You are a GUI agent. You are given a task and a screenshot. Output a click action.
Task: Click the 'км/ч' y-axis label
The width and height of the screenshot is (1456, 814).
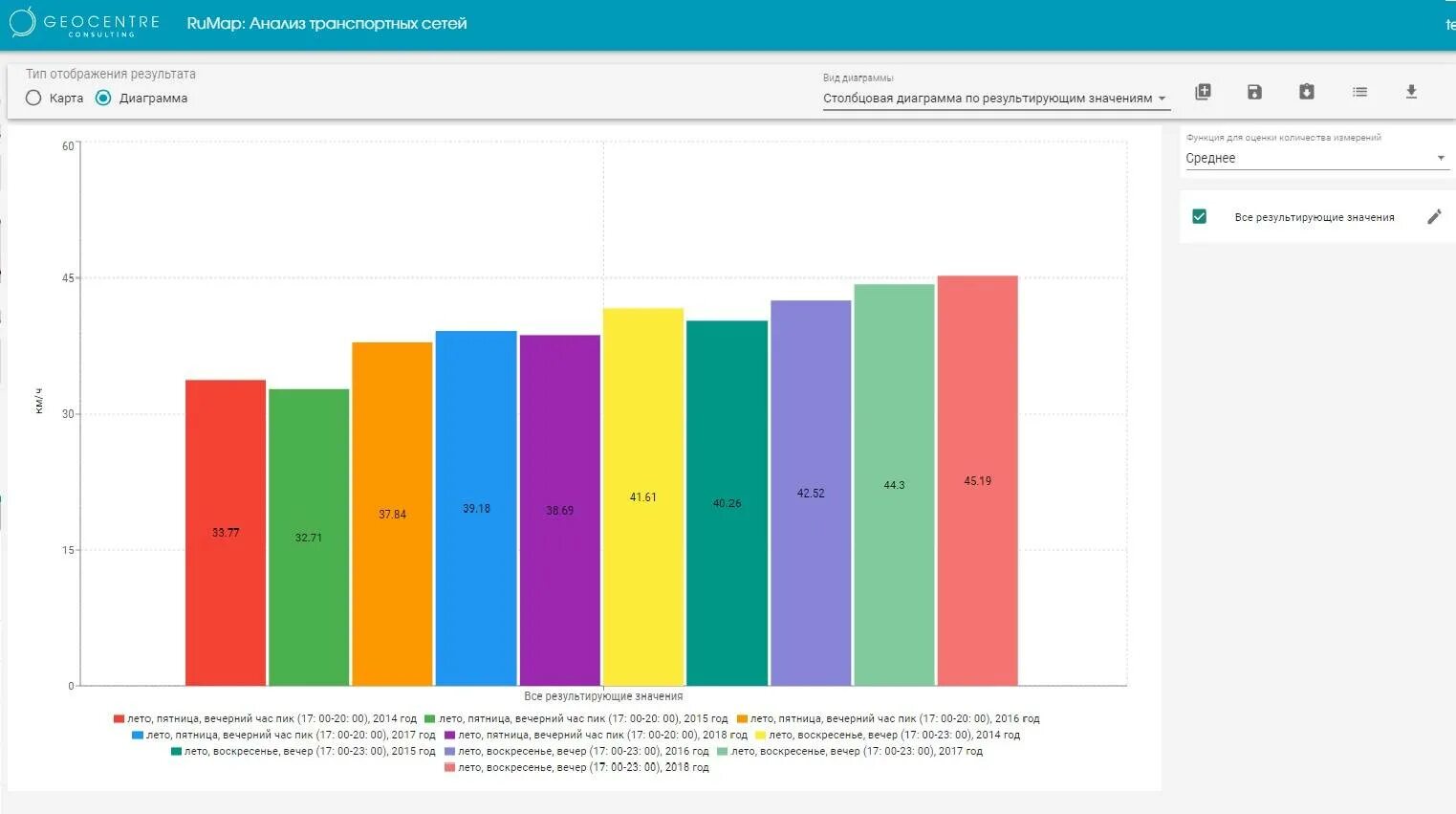click(38, 401)
